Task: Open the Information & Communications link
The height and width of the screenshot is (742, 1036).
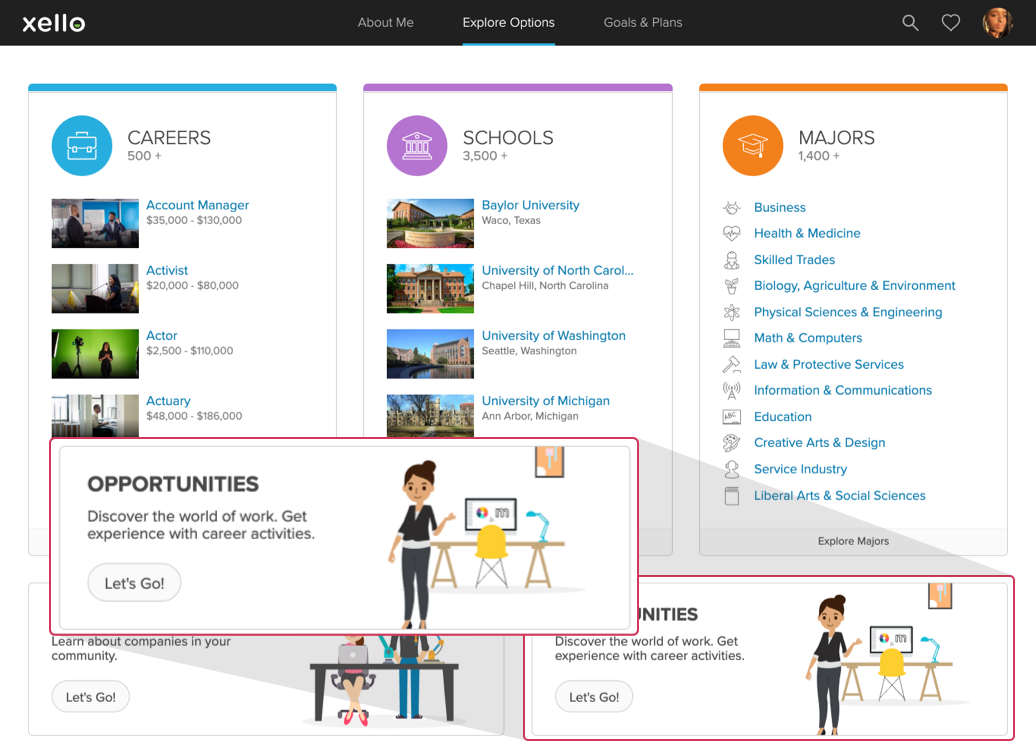Action: pos(843,390)
